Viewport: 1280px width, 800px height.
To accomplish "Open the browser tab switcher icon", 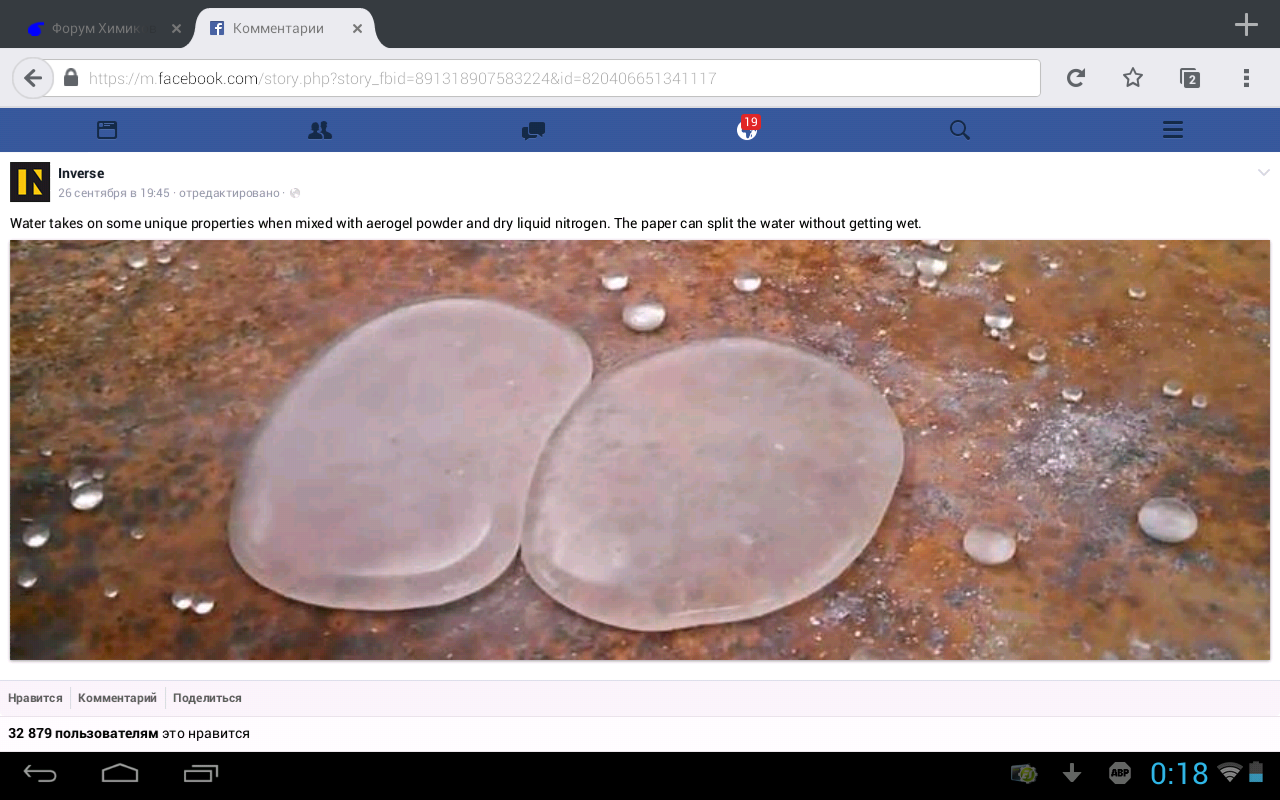I will [x=1190, y=78].
